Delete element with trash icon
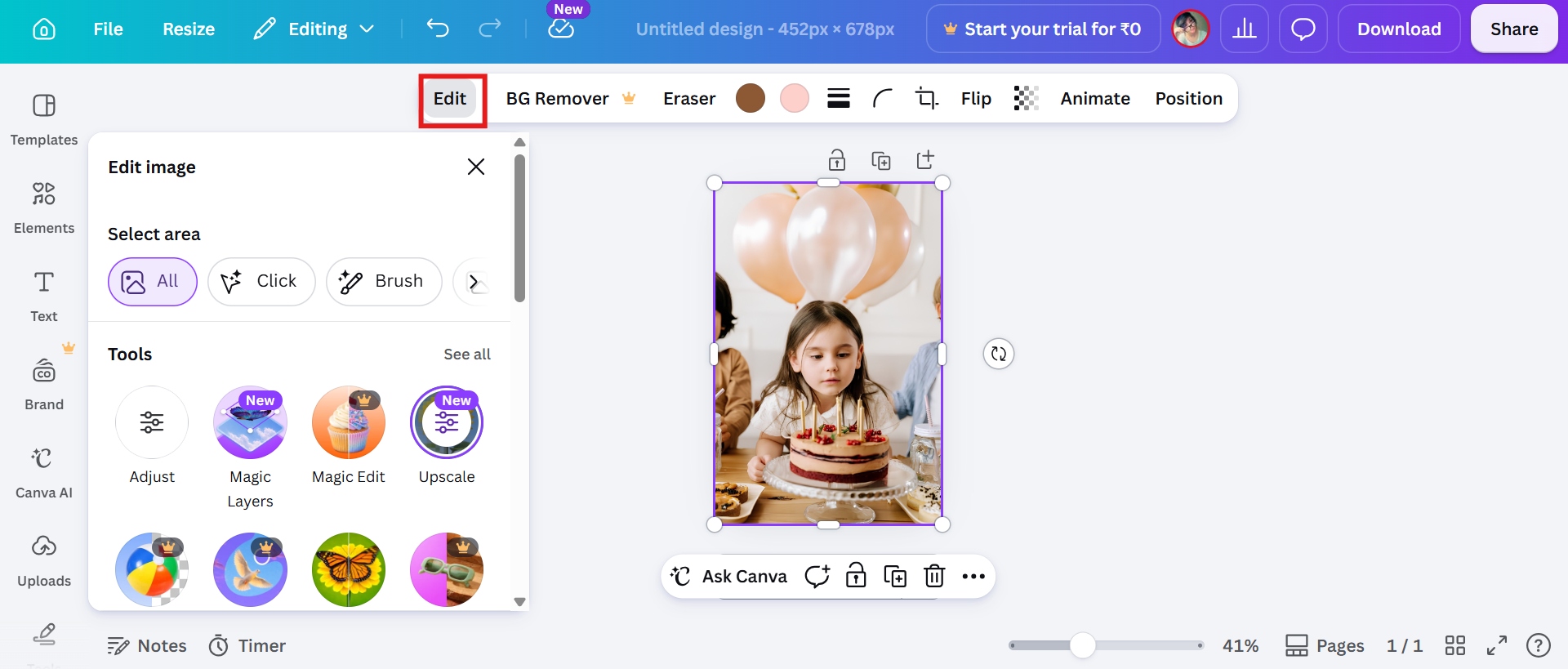 click(934, 577)
